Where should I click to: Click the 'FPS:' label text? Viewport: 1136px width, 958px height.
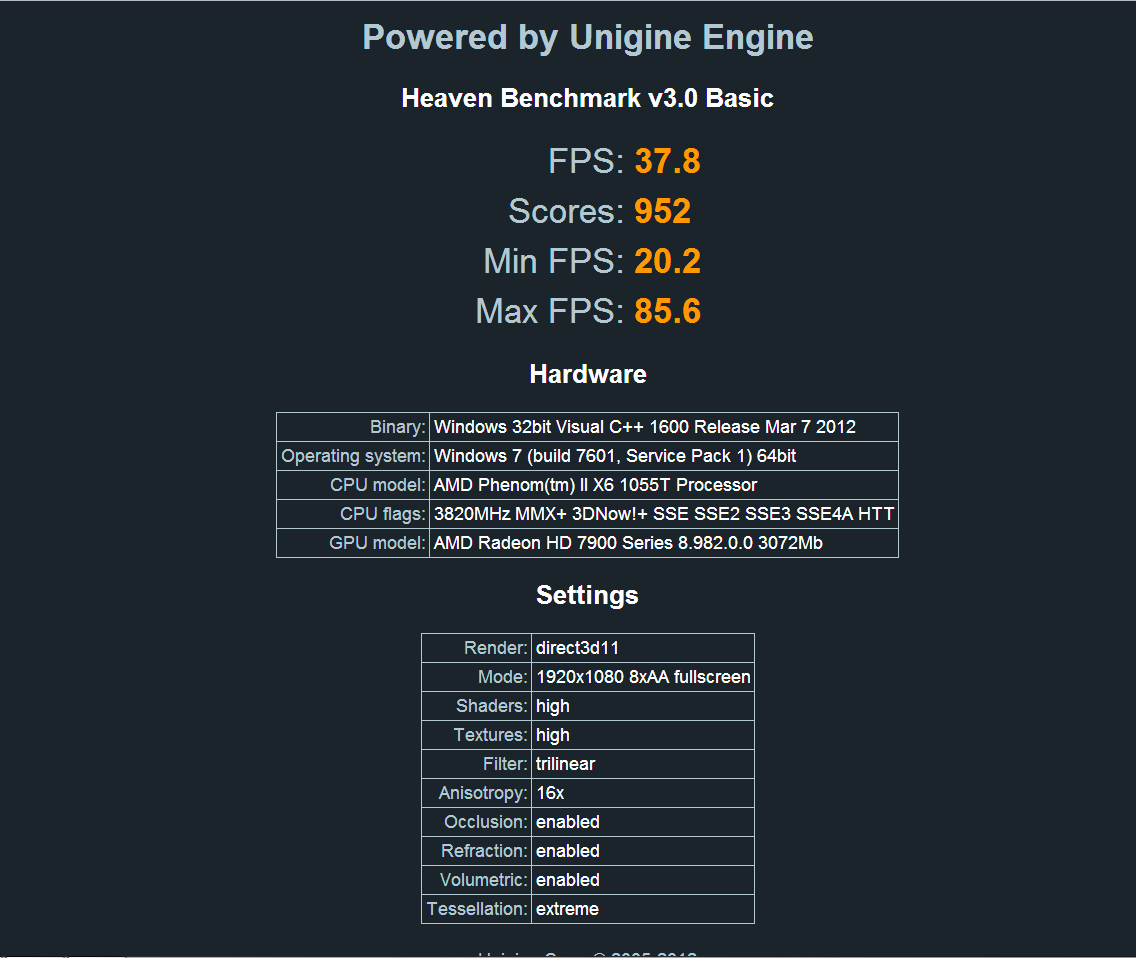click(x=585, y=161)
